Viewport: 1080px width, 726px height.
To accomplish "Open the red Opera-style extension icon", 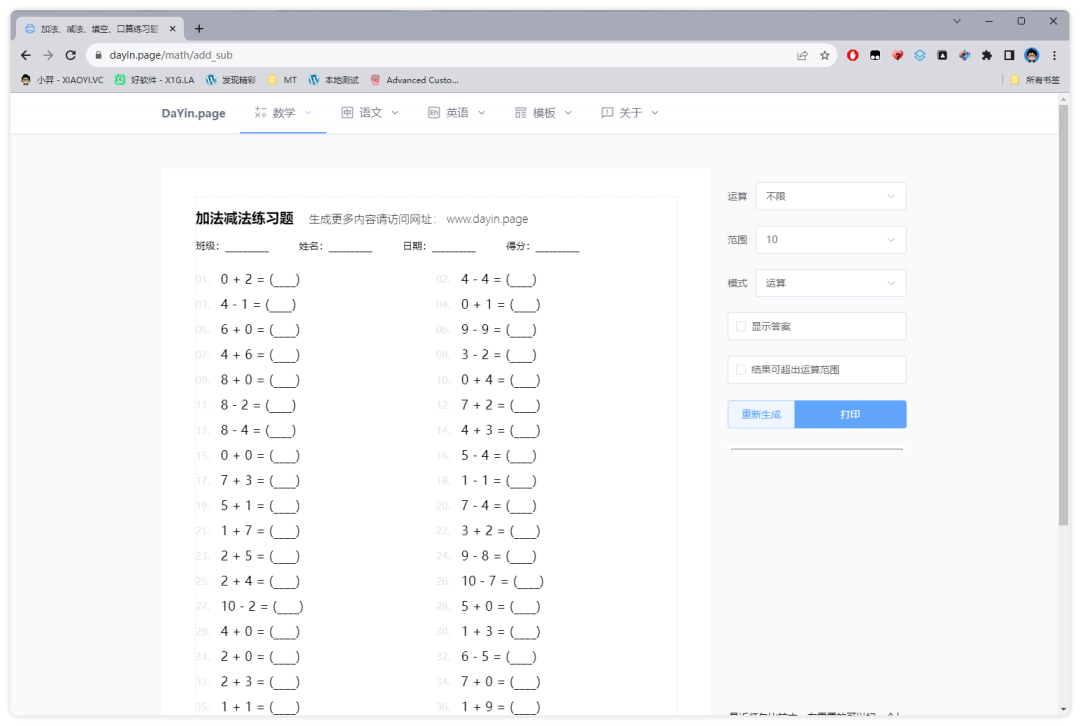I will point(853,55).
